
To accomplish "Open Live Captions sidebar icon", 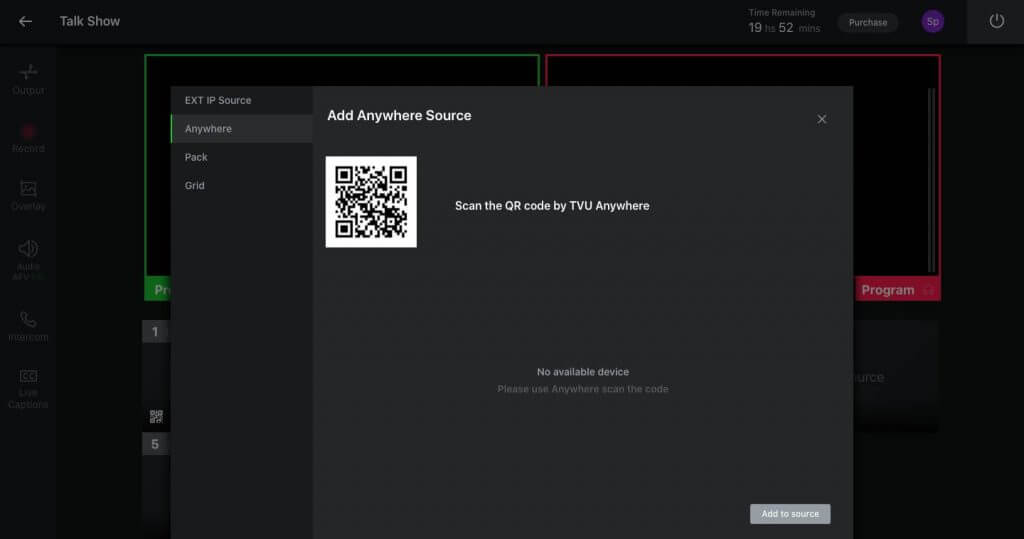I will click(x=28, y=389).
